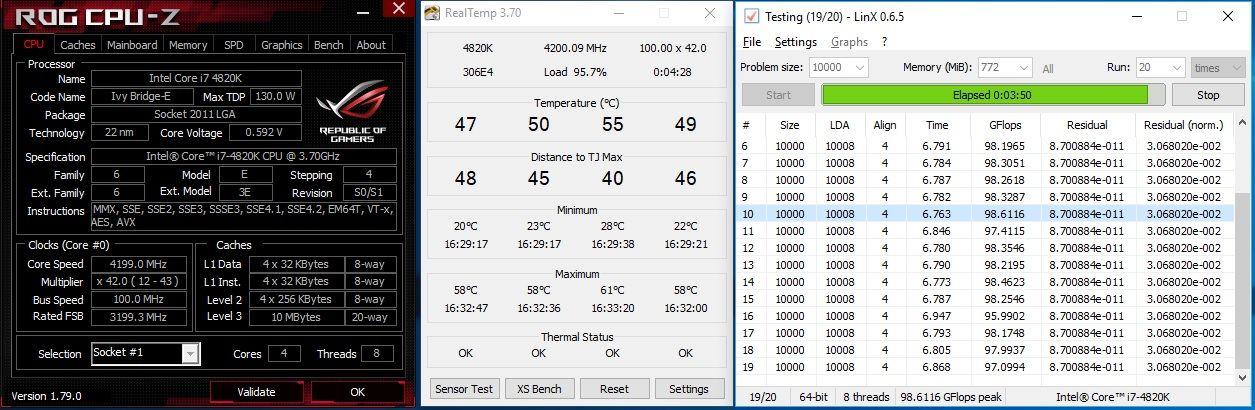Image resolution: width=1255 pixels, height=410 pixels.
Task: Select result row 10 in LinX
Action: (986, 214)
